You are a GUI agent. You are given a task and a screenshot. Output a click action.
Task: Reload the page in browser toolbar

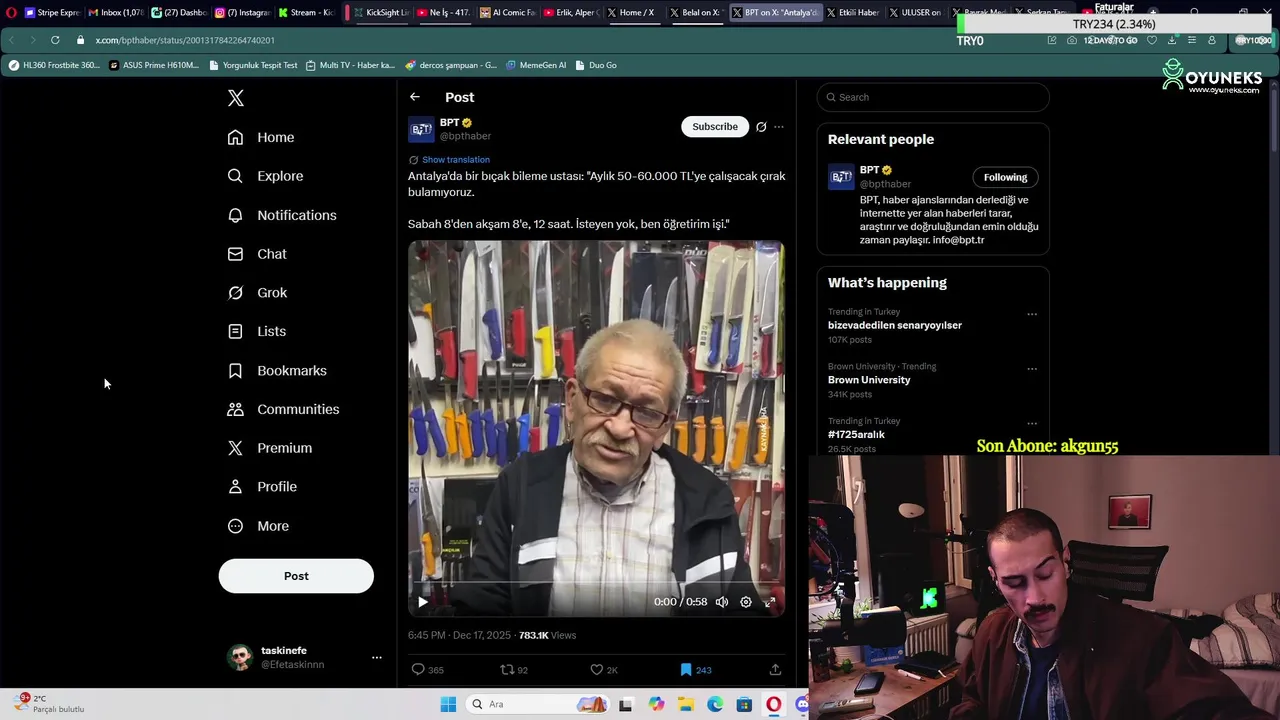click(55, 40)
